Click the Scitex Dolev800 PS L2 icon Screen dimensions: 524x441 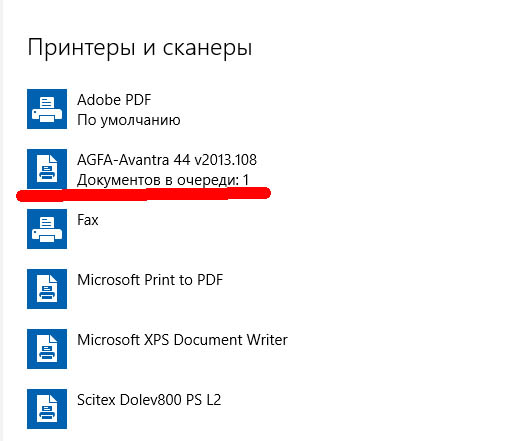point(47,409)
